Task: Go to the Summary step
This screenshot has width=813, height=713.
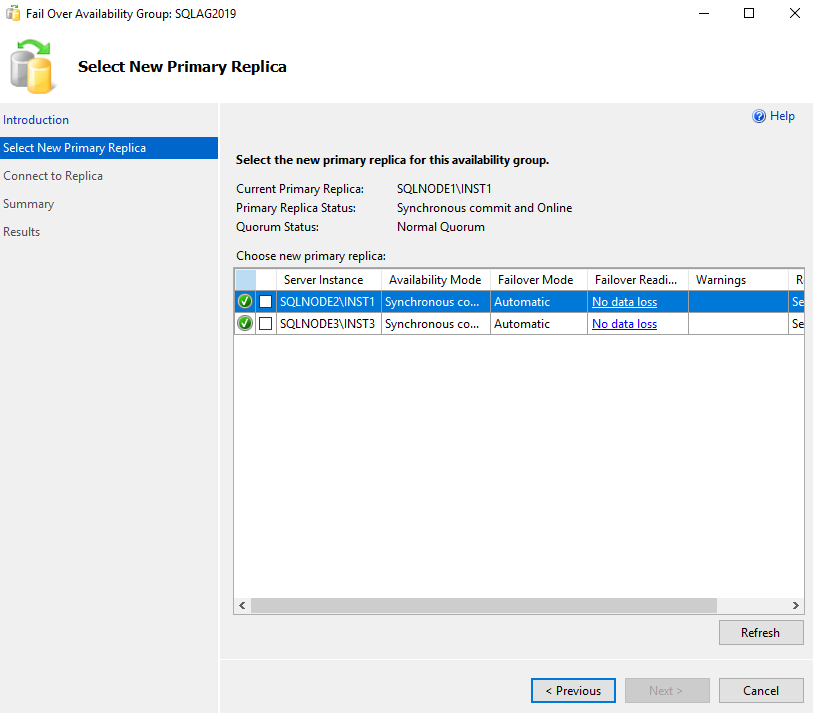Action: (29, 204)
